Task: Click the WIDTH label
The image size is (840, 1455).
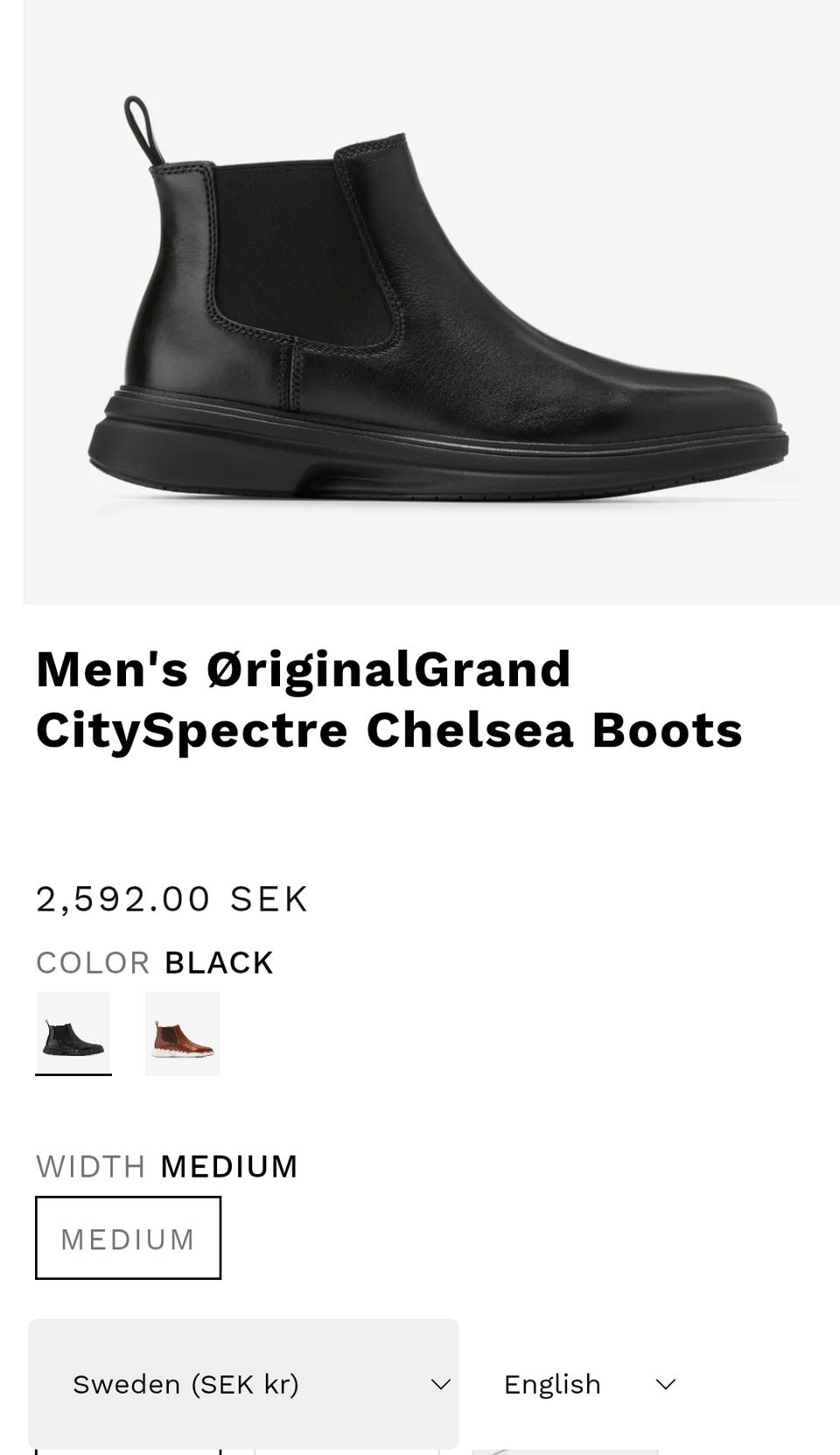Action: pyautogui.click(x=90, y=1166)
